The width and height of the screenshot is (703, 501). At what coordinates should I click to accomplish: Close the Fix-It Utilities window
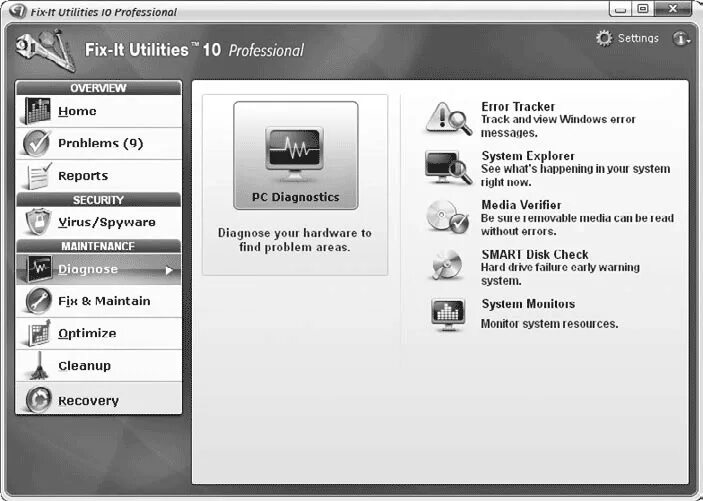click(x=673, y=9)
